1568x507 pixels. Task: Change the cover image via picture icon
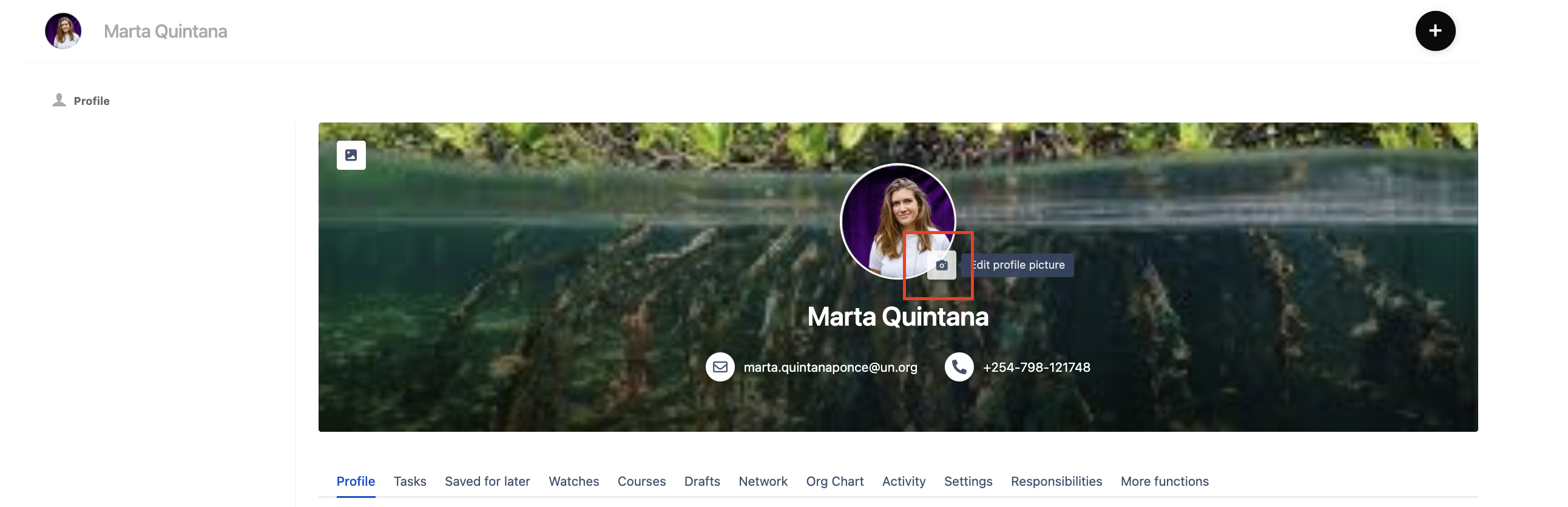click(x=351, y=155)
